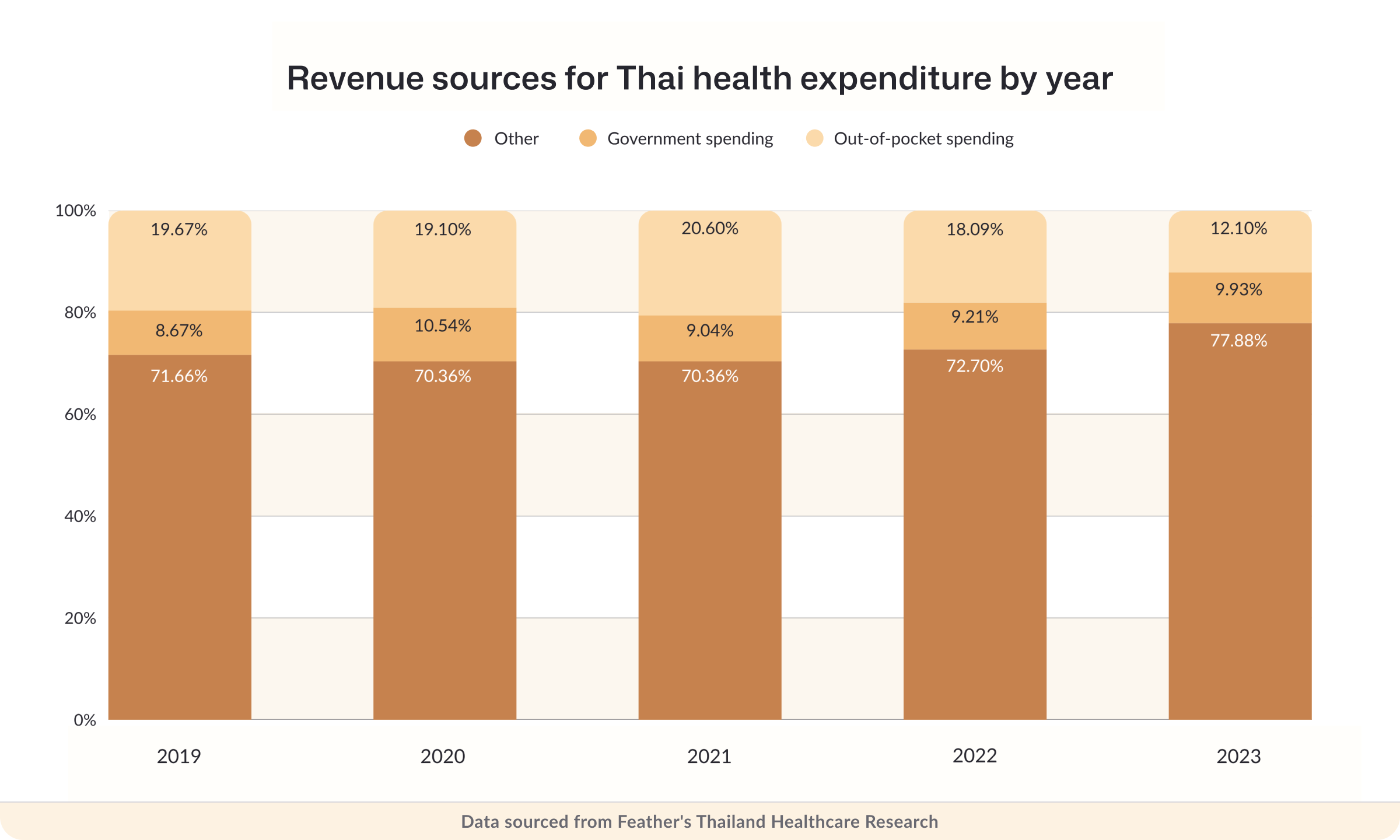Click the 100% y-axis label
Screen dimensions: 1400x840
(76, 211)
